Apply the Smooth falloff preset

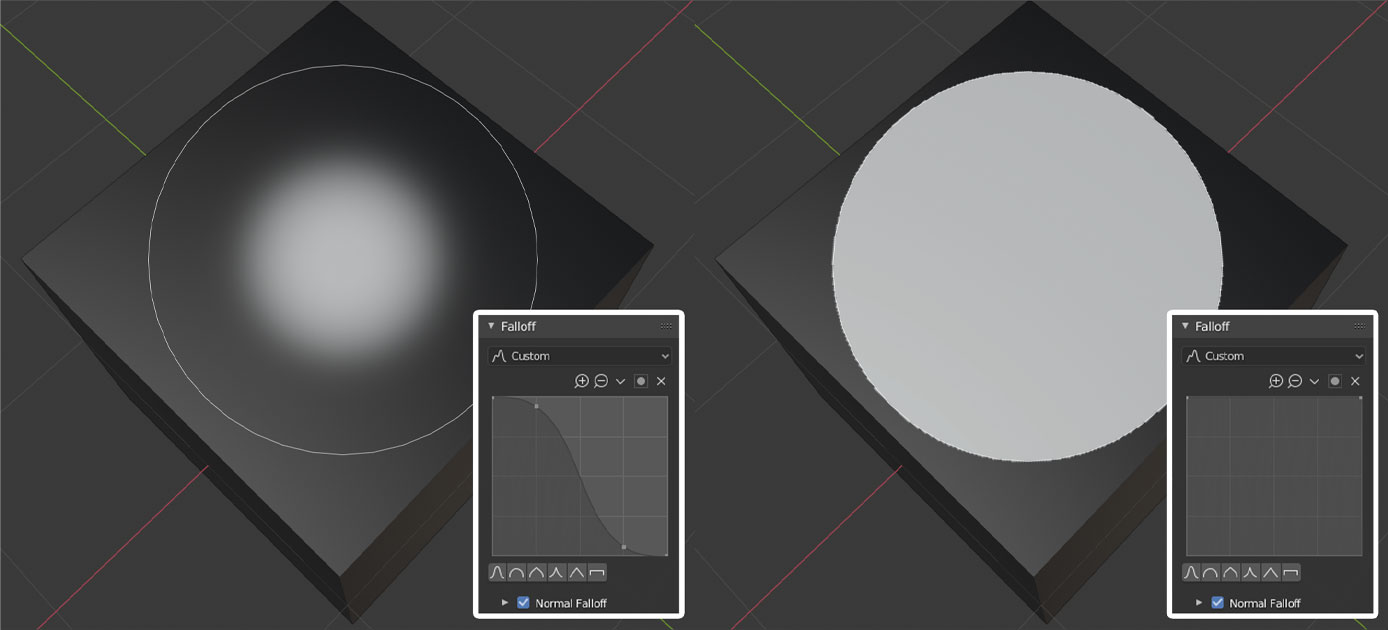click(x=498, y=571)
